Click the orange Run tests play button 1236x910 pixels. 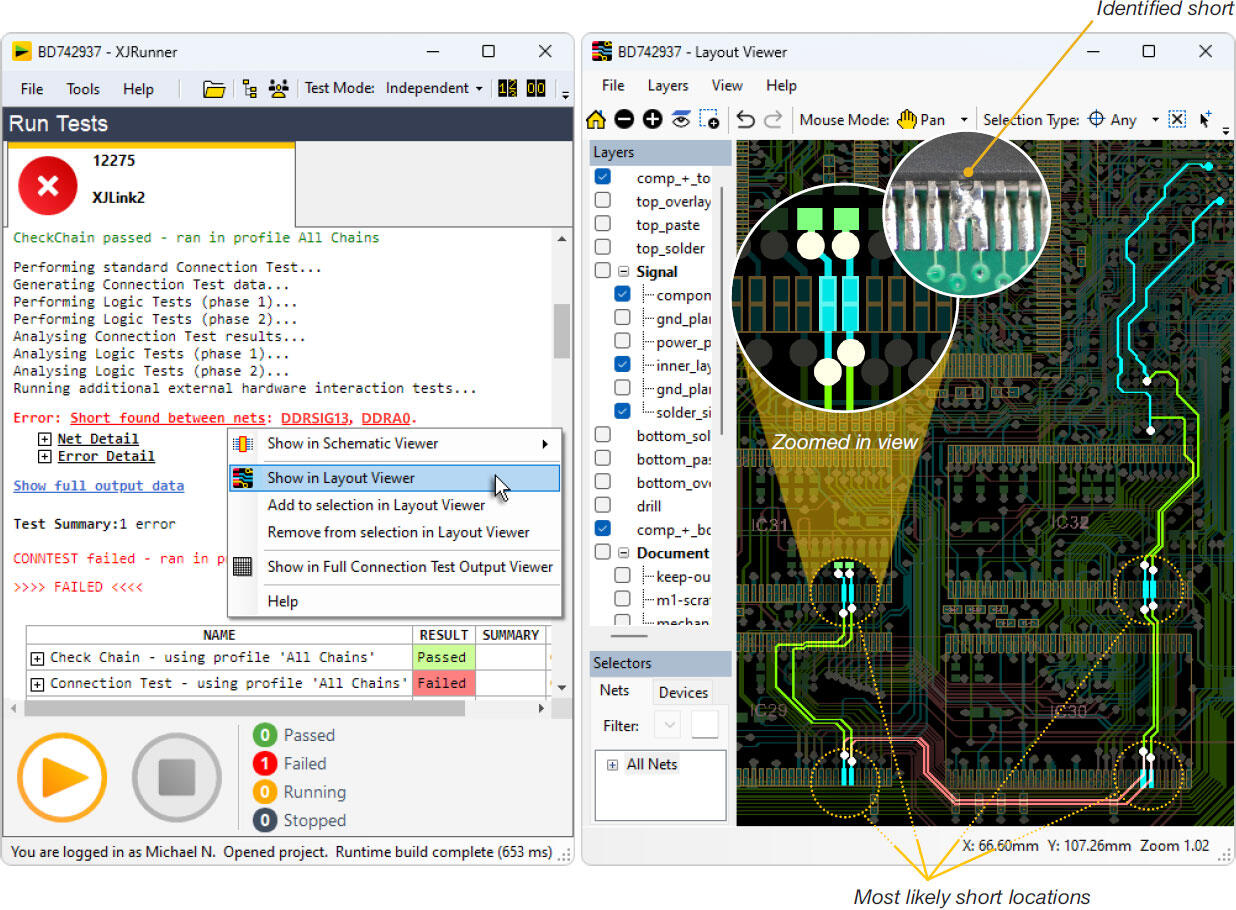click(61, 778)
